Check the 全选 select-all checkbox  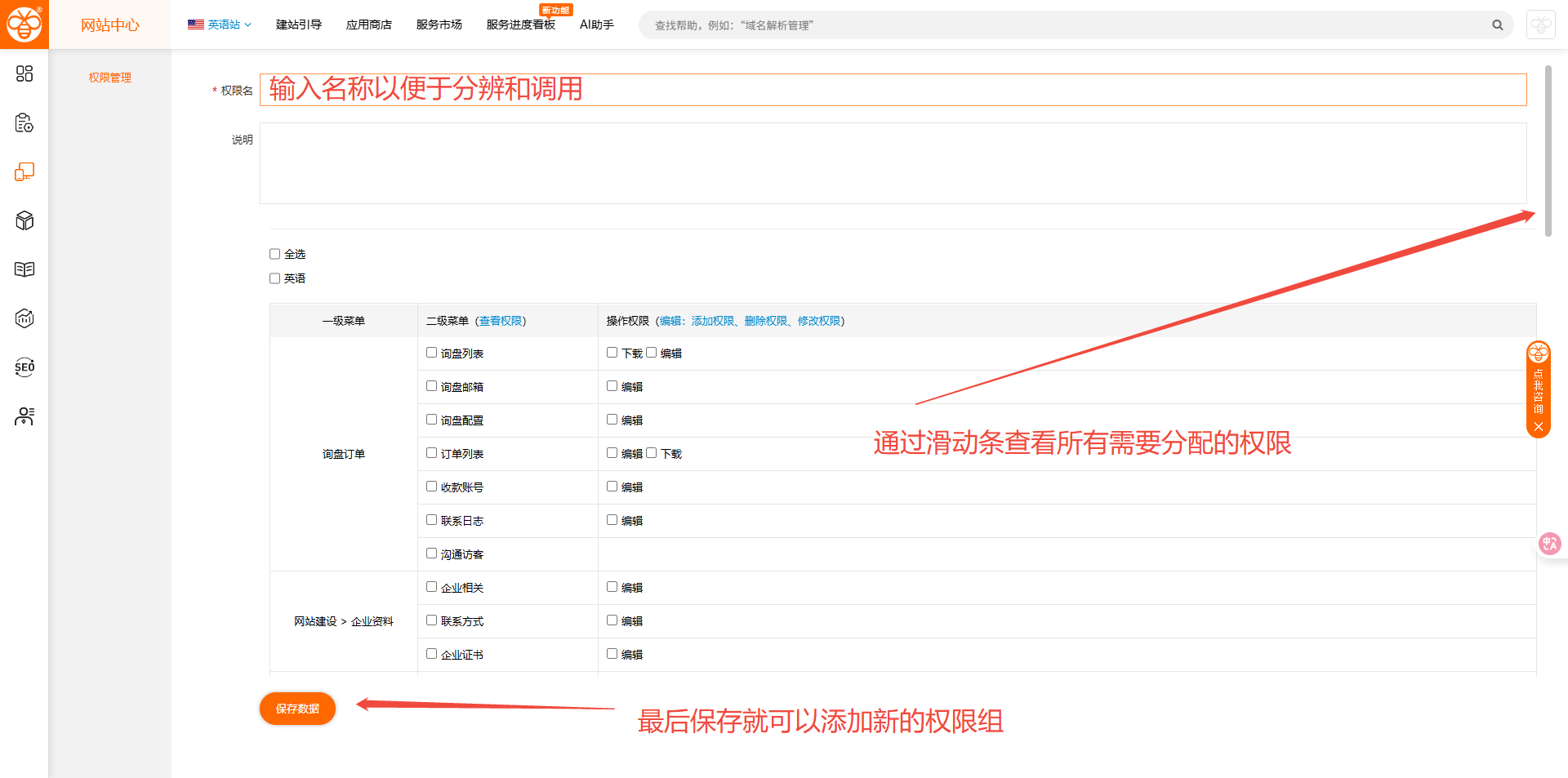275,254
